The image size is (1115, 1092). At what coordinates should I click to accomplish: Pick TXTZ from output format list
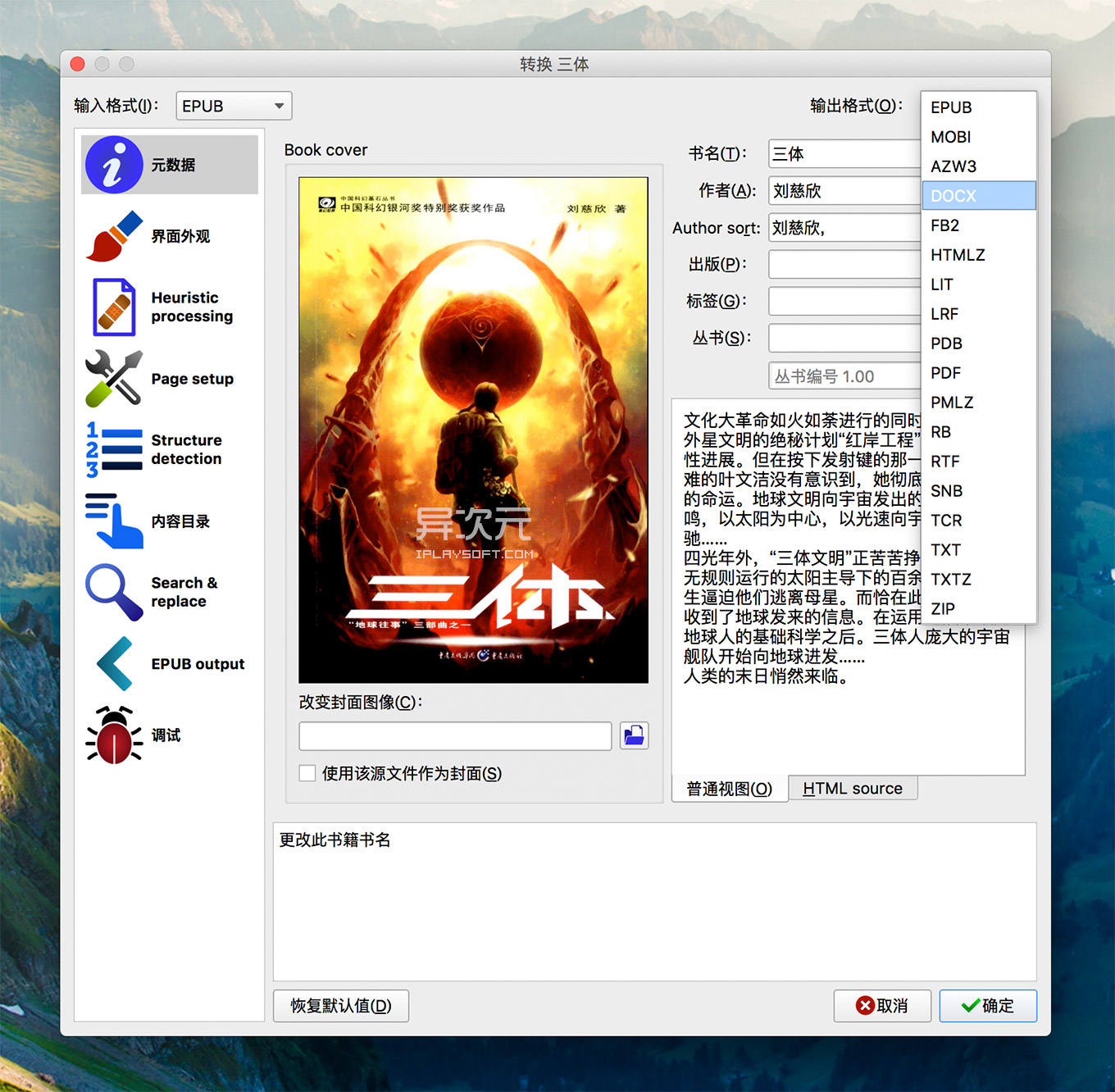click(x=979, y=580)
